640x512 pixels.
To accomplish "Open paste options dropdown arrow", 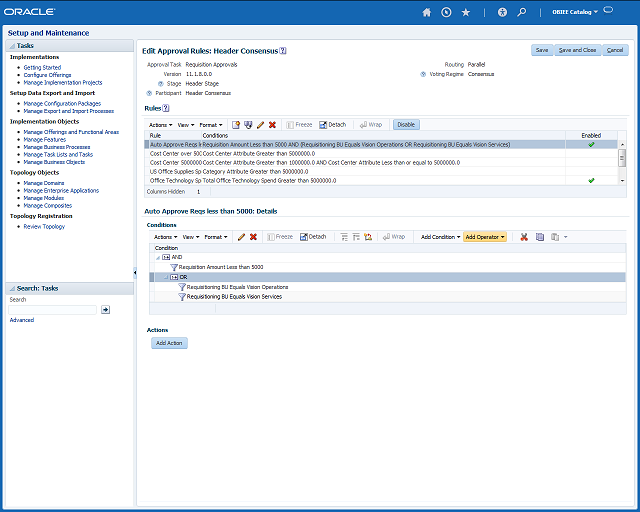I will [566, 237].
